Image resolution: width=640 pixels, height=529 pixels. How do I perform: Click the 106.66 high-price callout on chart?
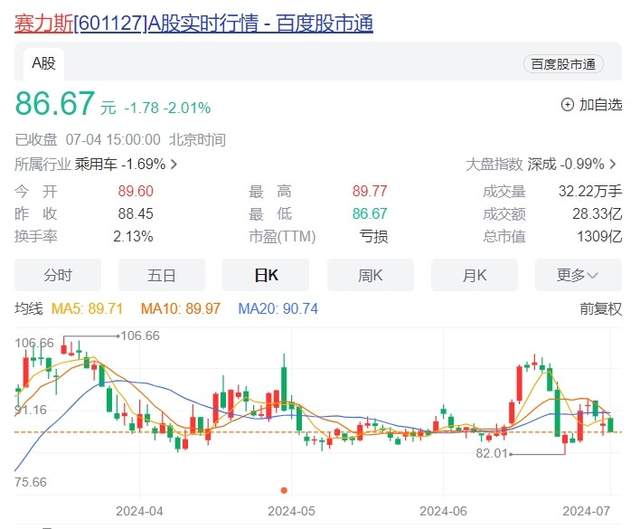pos(140,336)
